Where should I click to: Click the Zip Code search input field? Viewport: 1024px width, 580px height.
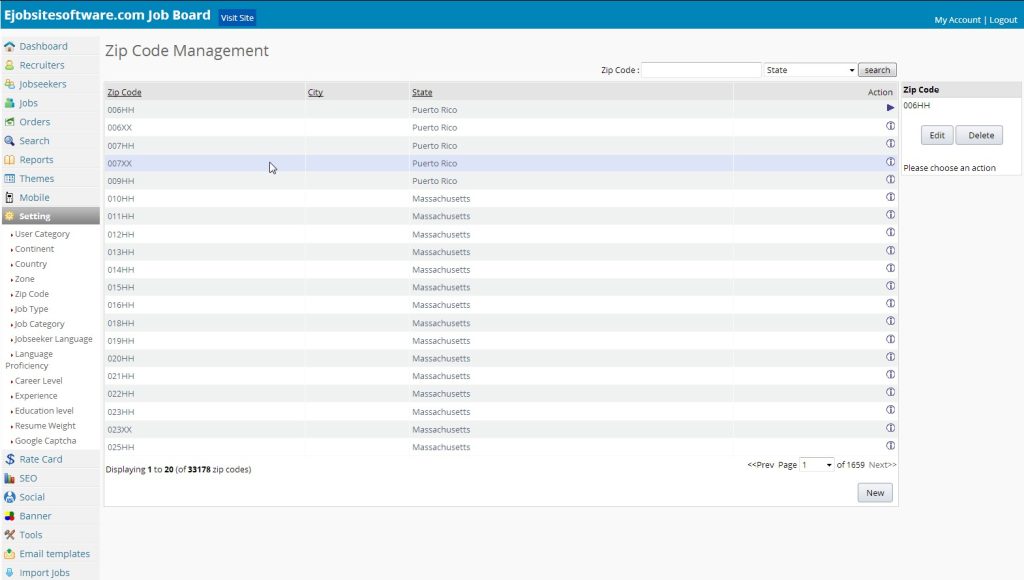coord(701,70)
